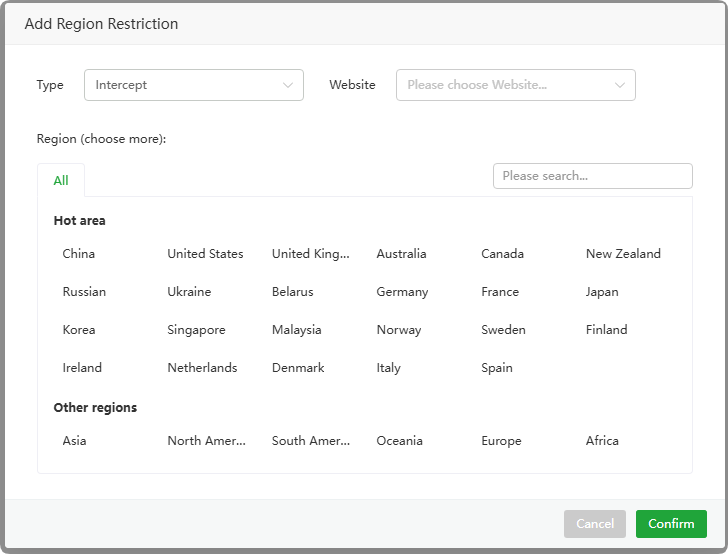Choose the truncated North America region

(206, 441)
